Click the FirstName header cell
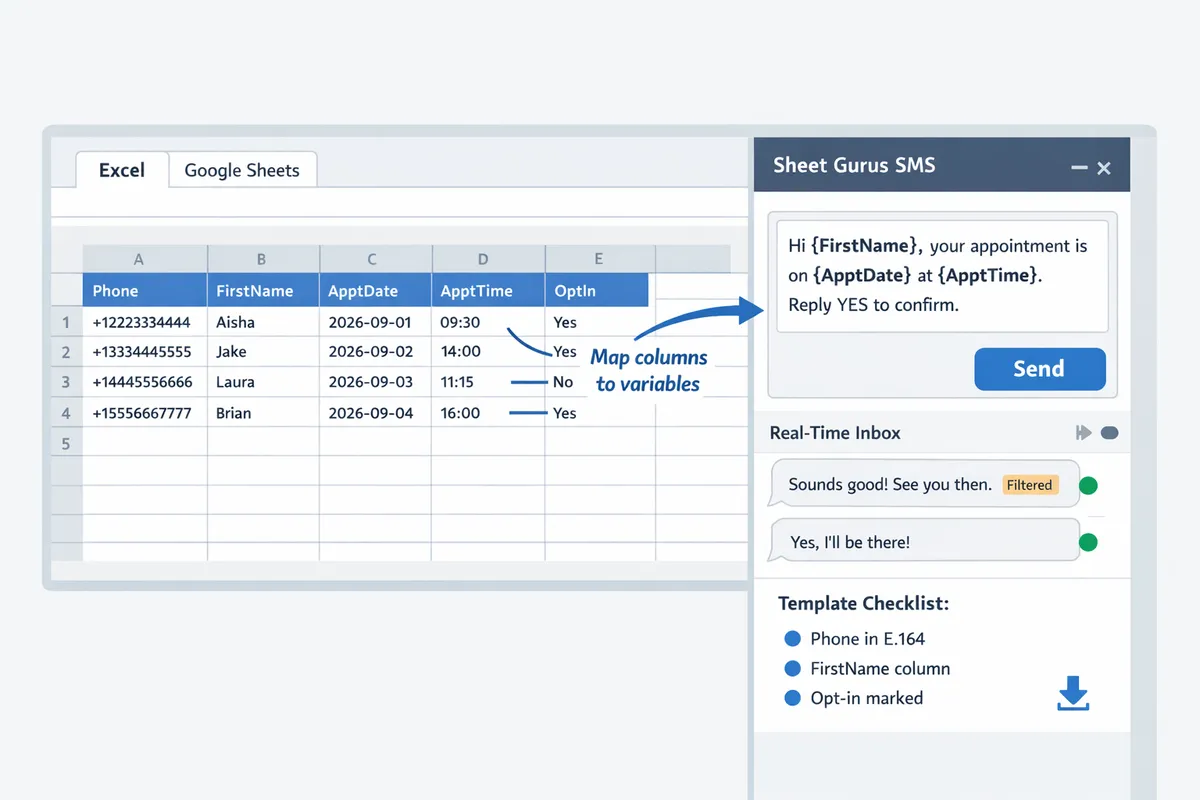 pyautogui.click(x=263, y=291)
